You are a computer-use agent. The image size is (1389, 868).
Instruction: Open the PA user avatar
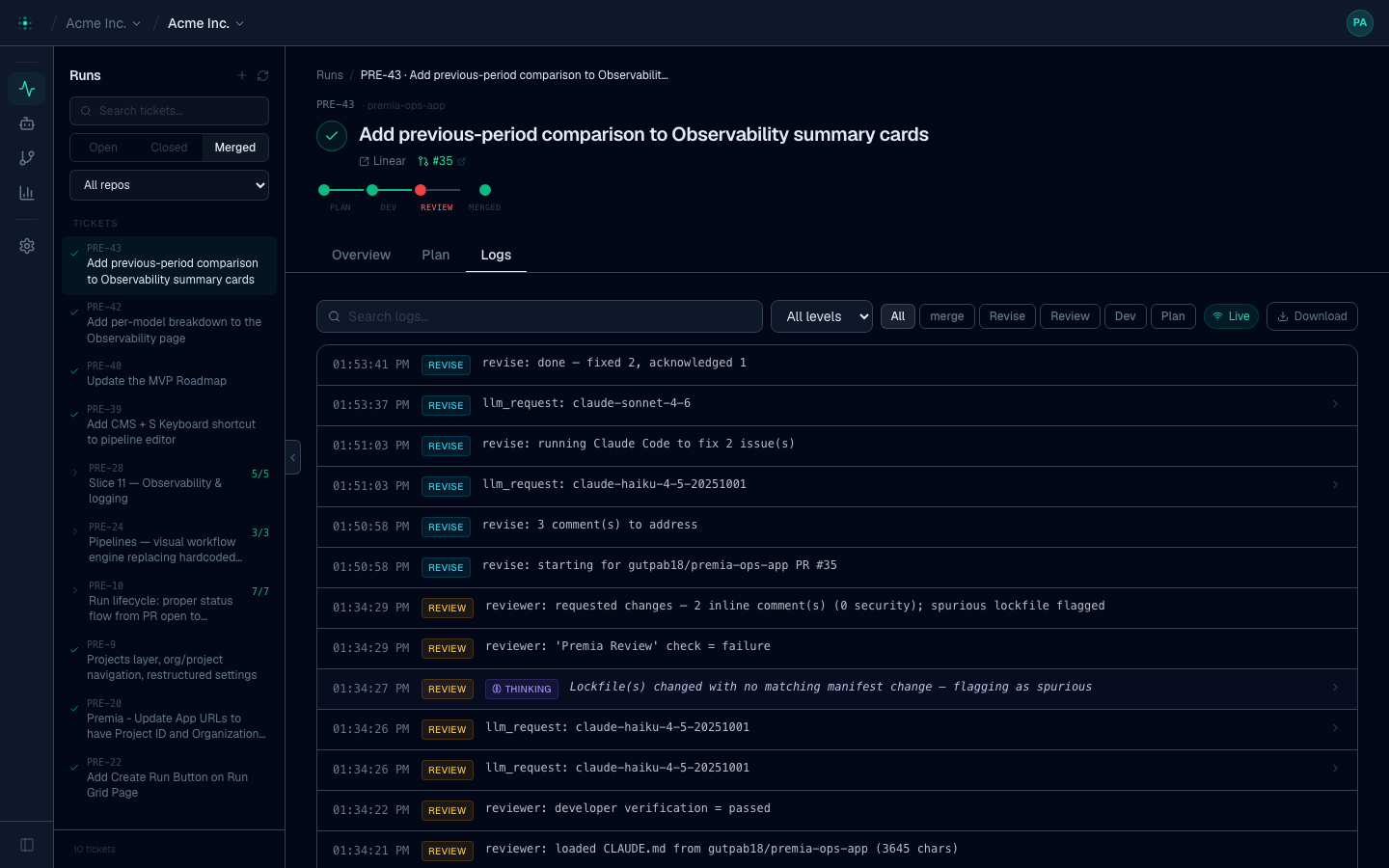[x=1360, y=23]
